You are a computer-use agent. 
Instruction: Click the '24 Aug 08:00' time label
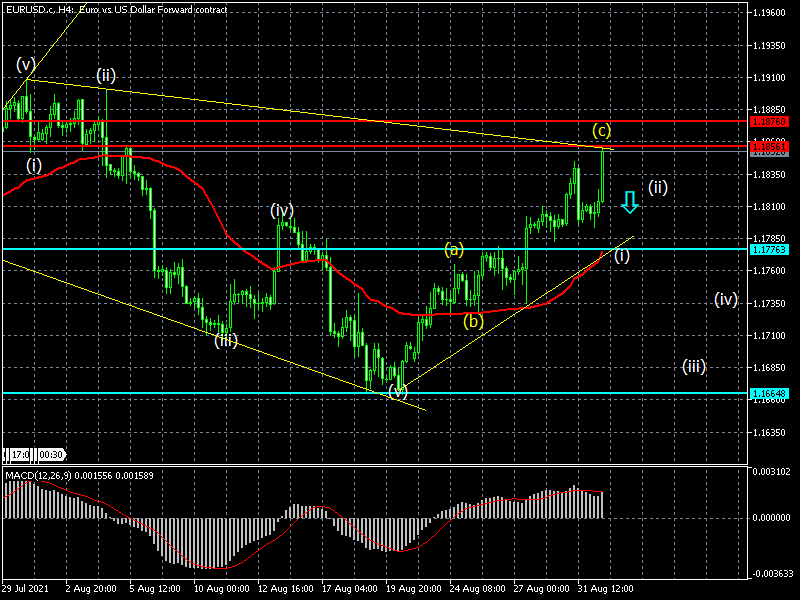click(x=478, y=589)
